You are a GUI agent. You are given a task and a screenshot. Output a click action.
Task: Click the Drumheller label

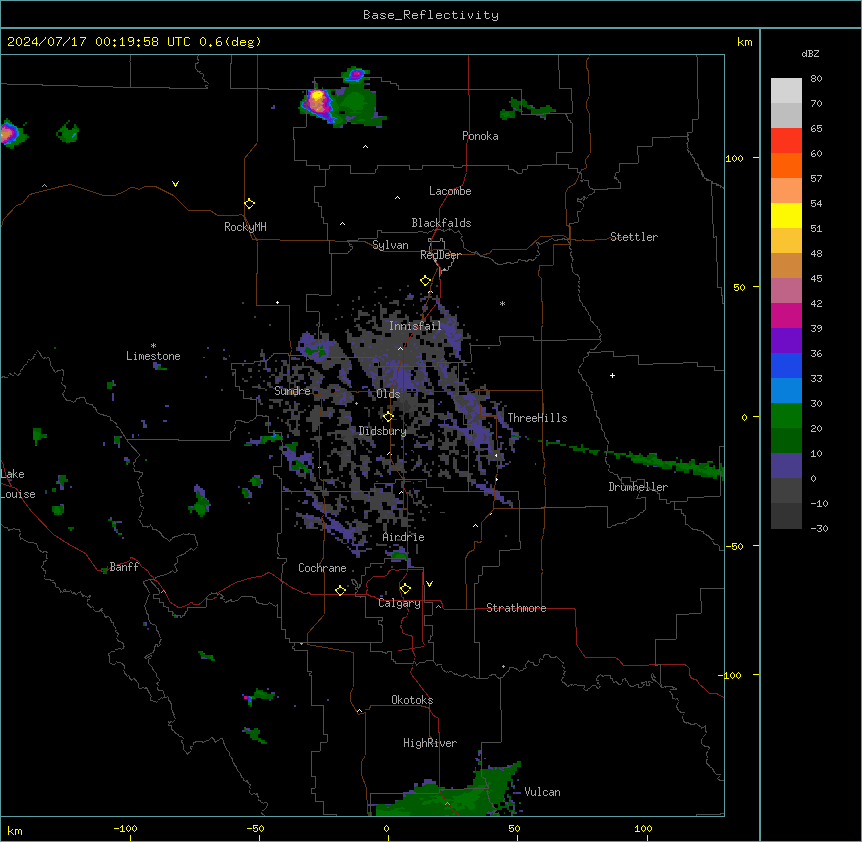pyautogui.click(x=638, y=487)
